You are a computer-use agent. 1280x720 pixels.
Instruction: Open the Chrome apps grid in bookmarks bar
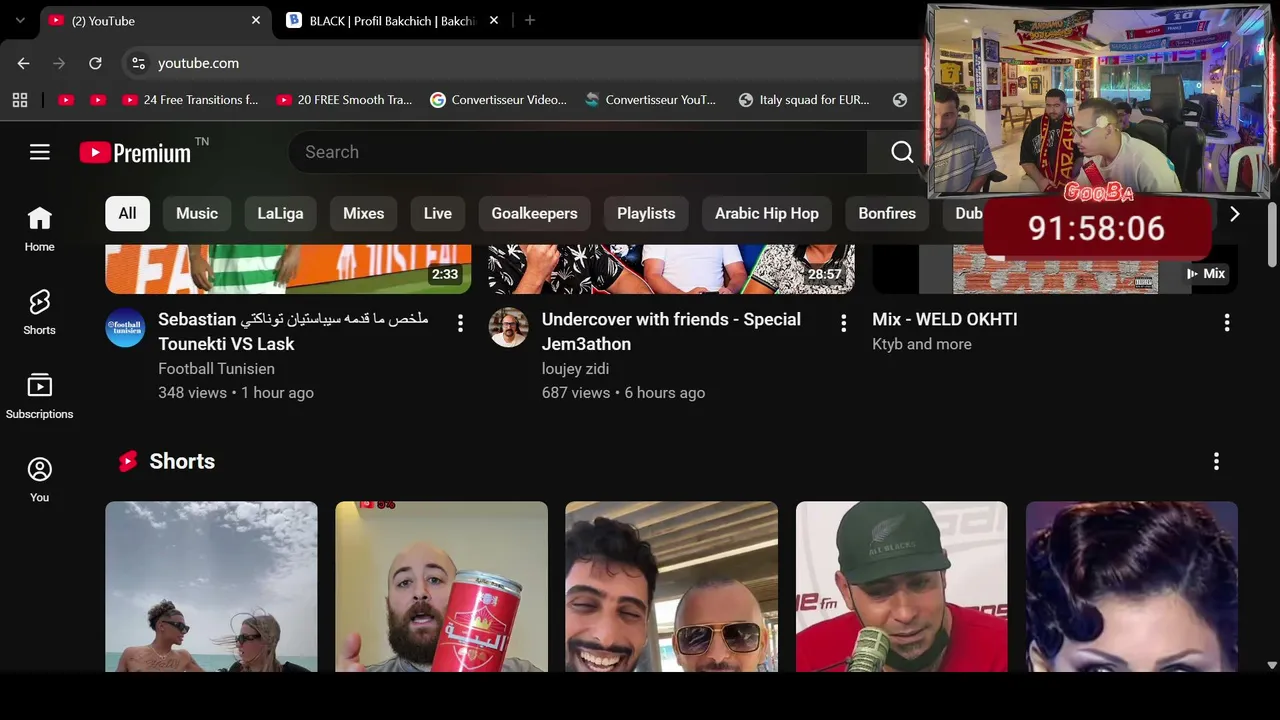[x=20, y=100]
